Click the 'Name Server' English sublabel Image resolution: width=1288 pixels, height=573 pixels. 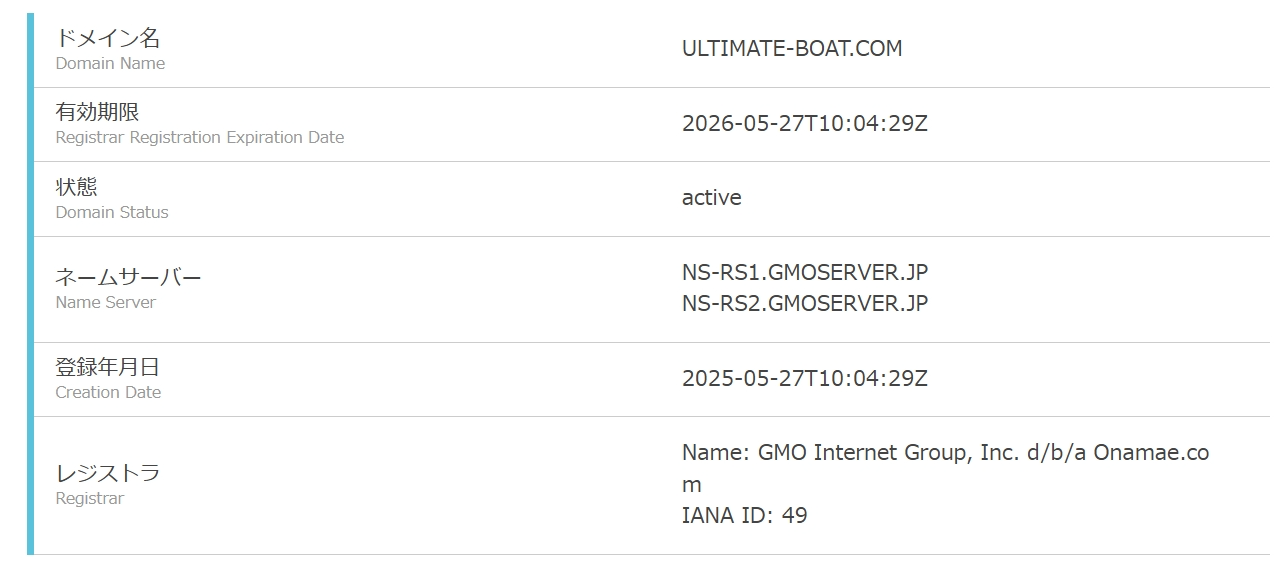(x=105, y=302)
